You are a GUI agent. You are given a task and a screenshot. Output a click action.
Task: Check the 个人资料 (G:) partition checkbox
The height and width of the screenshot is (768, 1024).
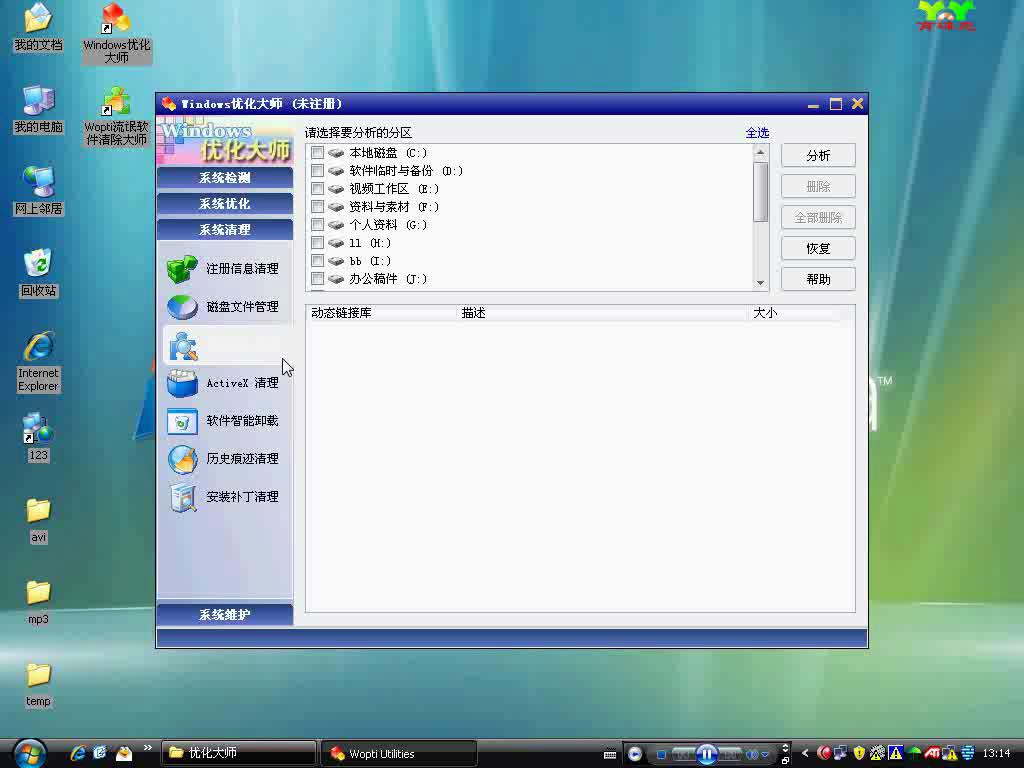click(x=317, y=225)
